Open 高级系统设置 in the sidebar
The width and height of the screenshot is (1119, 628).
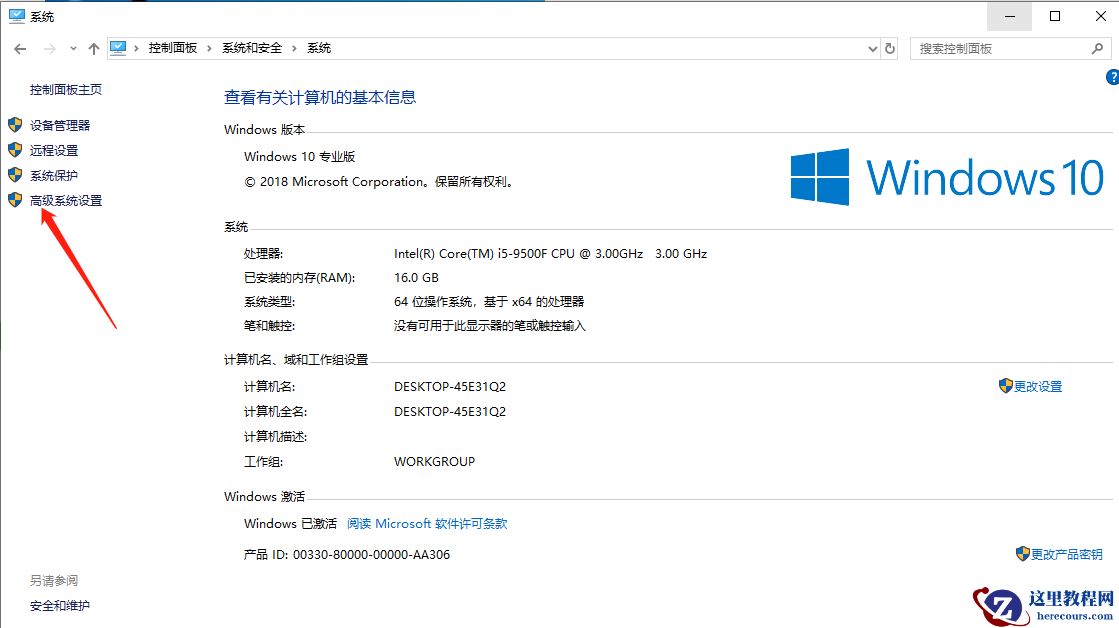click(x=66, y=200)
